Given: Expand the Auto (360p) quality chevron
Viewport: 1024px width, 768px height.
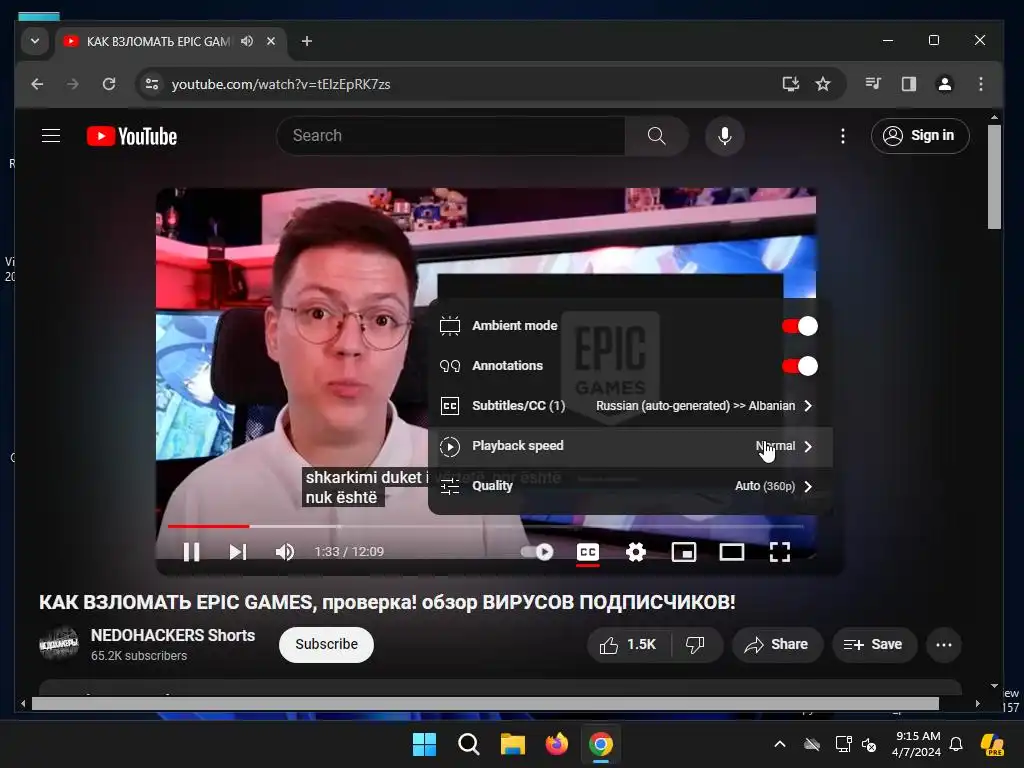Looking at the screenshot, I should 808,486.
